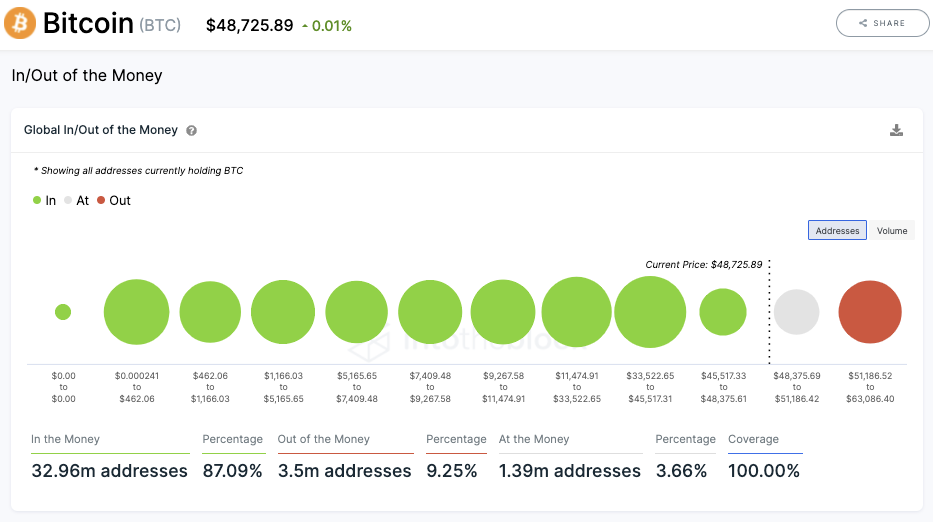Select the $11,474.91 to $33,522.65 bubble
The image size is (933, 522).
point(576,312)
